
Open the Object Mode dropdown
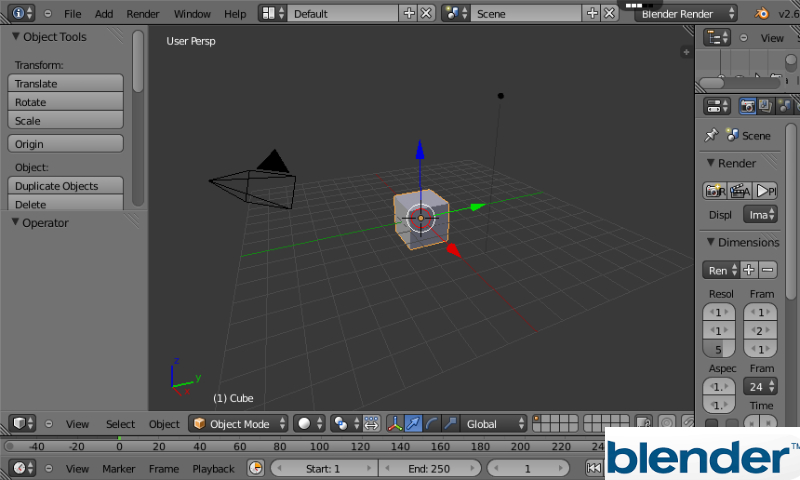pyautogui.click(x=238, y=424)
